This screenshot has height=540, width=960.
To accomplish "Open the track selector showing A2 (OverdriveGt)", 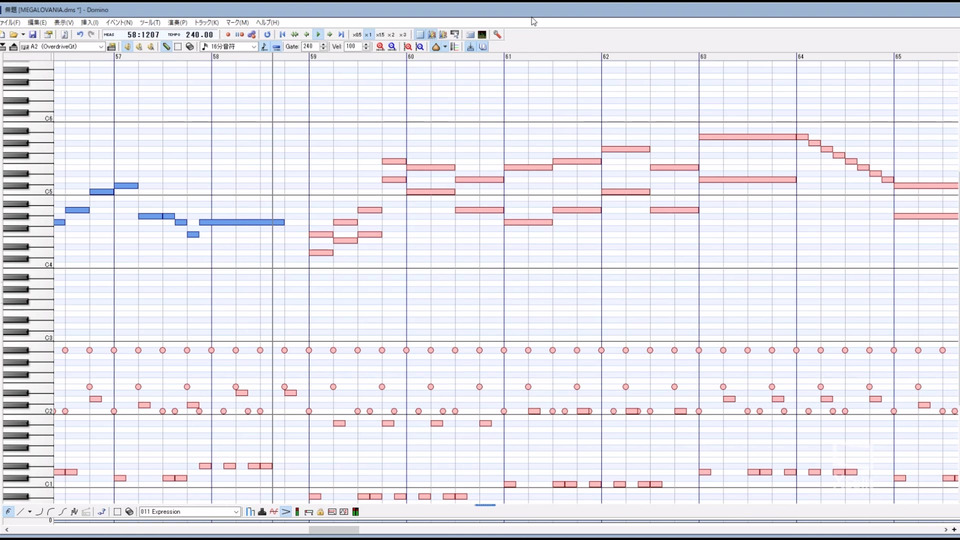I will click(62, 47).
